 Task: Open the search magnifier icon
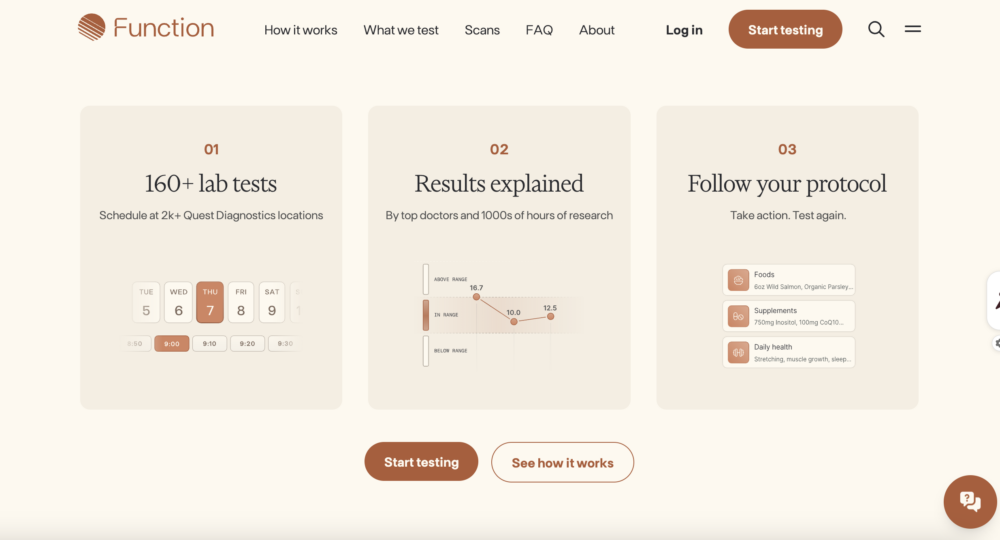(876, 29)
